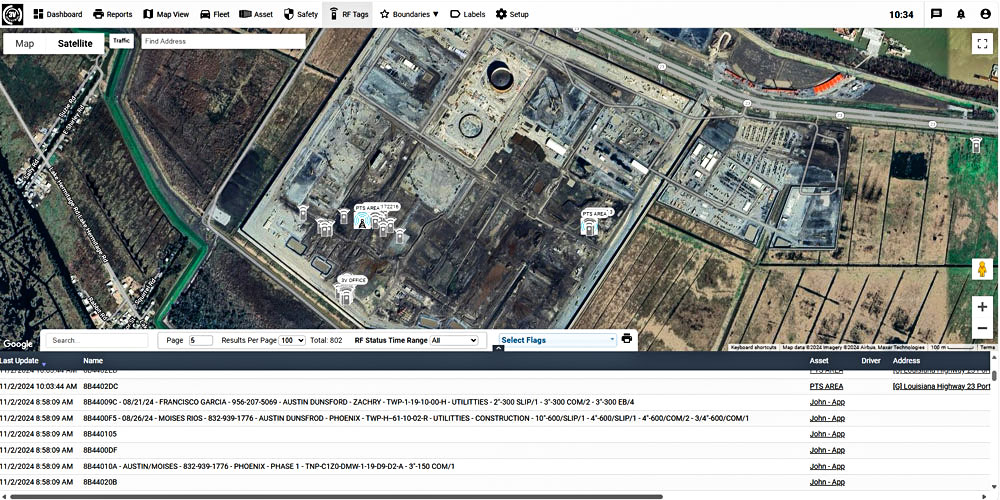Viewport: 1000px width, 500px height.
Task: Select the 8B44009C Francisco Garcia row
Action: [x=495, y=402]
